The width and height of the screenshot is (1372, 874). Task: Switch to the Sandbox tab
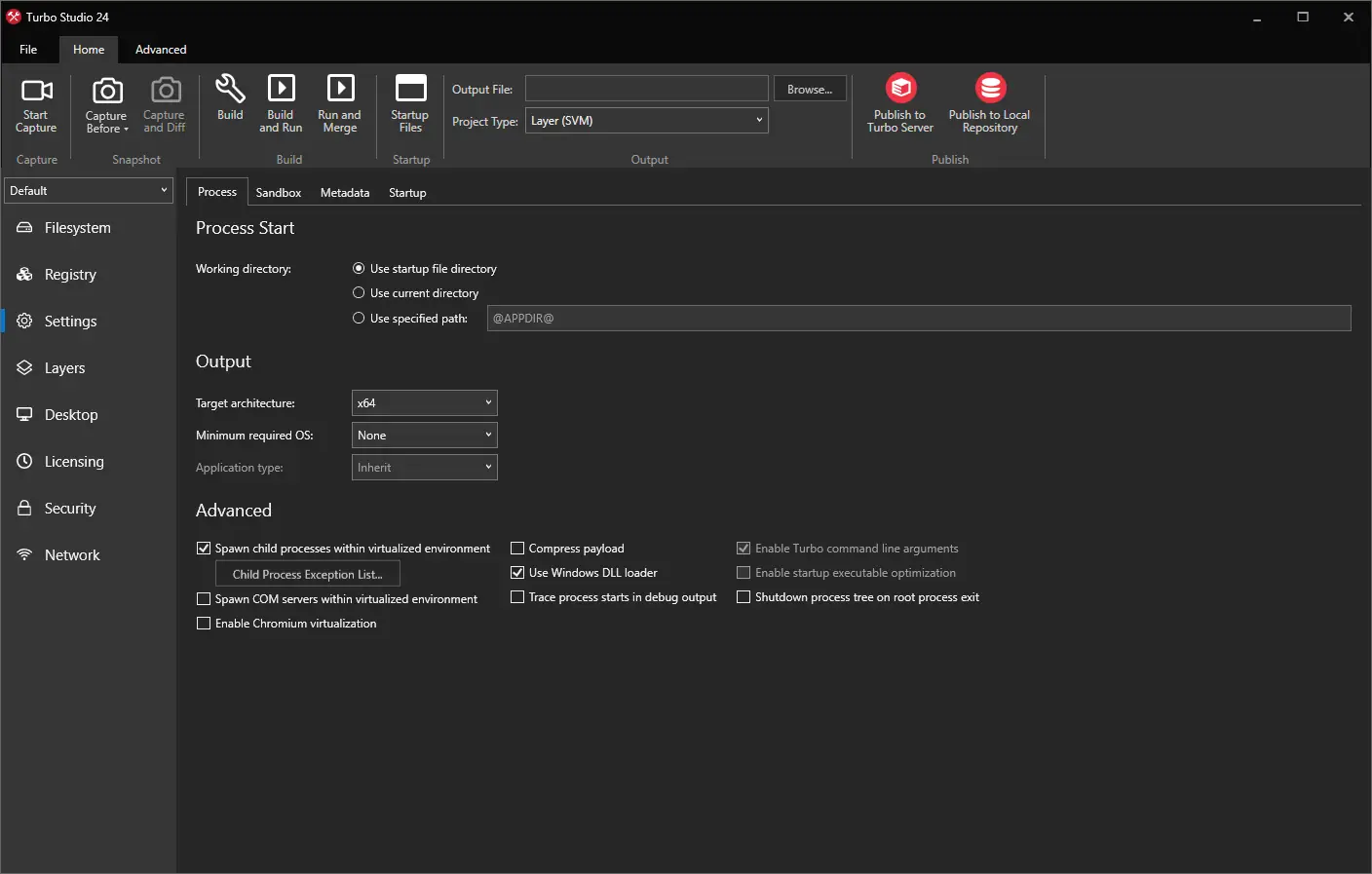[x=279, y=193]
